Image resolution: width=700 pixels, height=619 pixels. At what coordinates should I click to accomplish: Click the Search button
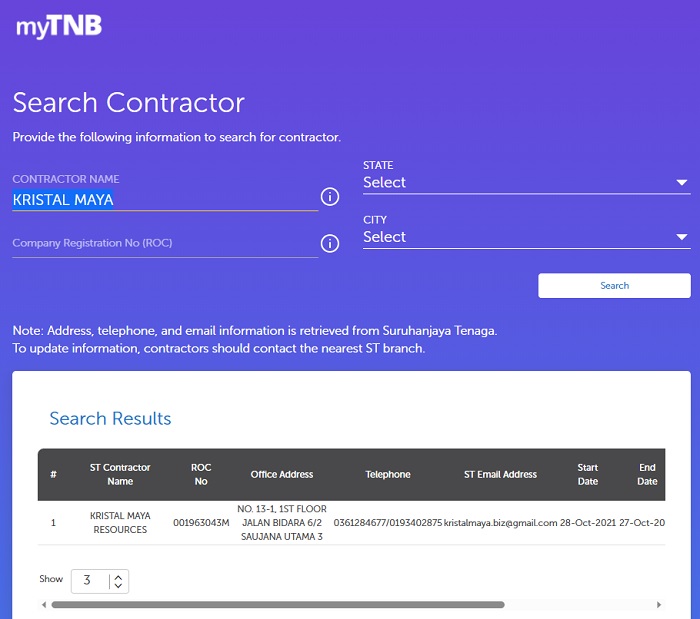pos(614,286)
